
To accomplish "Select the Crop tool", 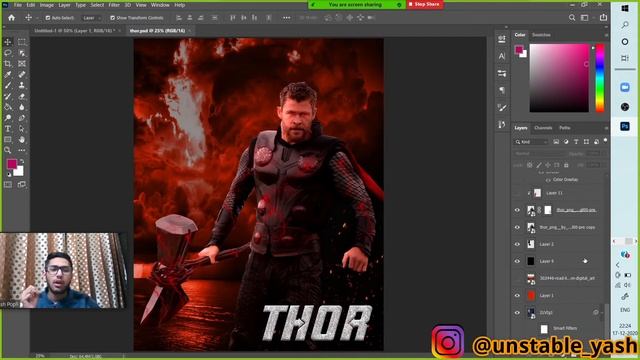I will tap(8, 64).
